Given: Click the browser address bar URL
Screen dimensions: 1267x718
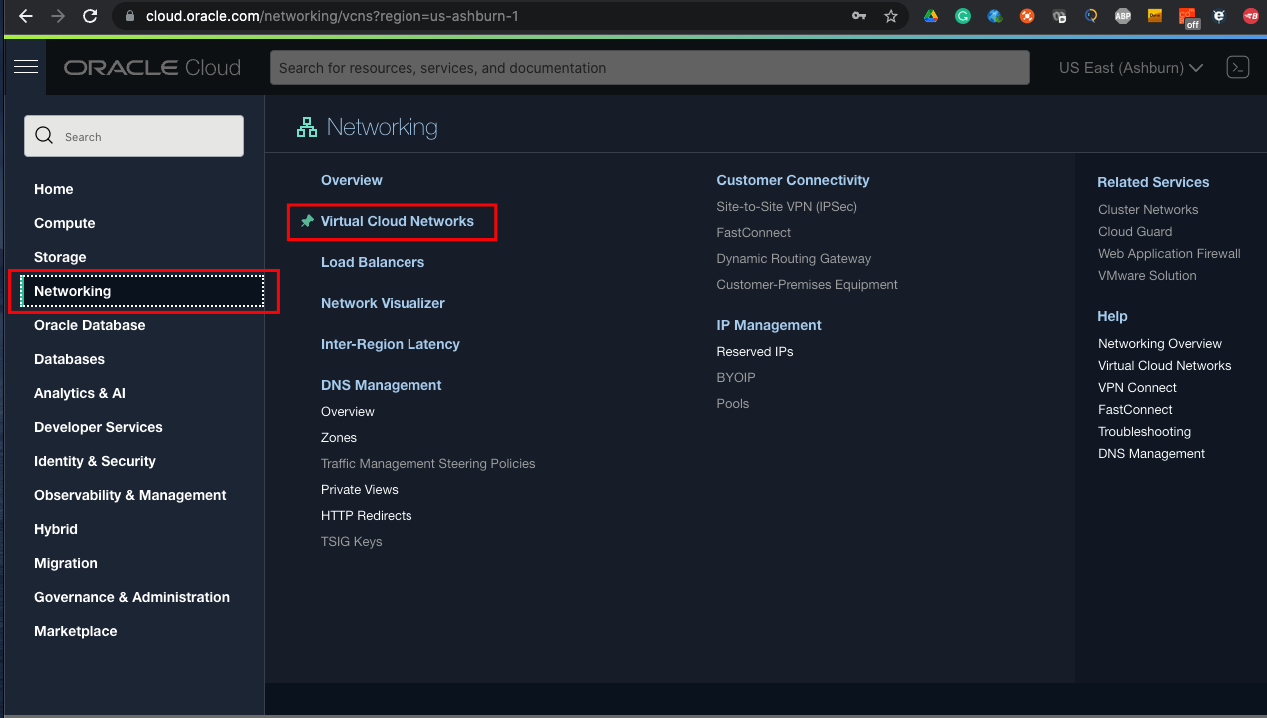Looking at the screenshot, I should tap(332, 16).
